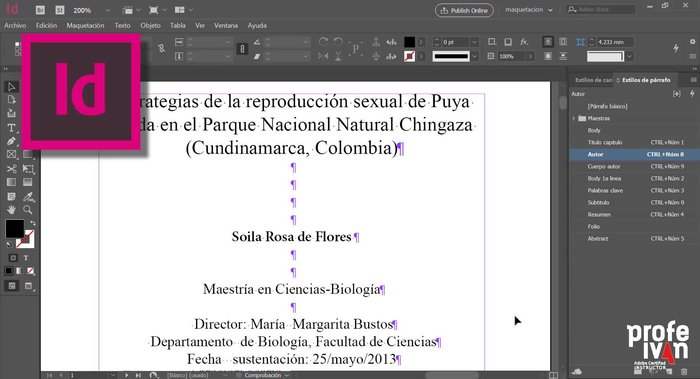Open the corner shape dropdown
Viewport: 700px width, 379px height.
click(629, 56)
